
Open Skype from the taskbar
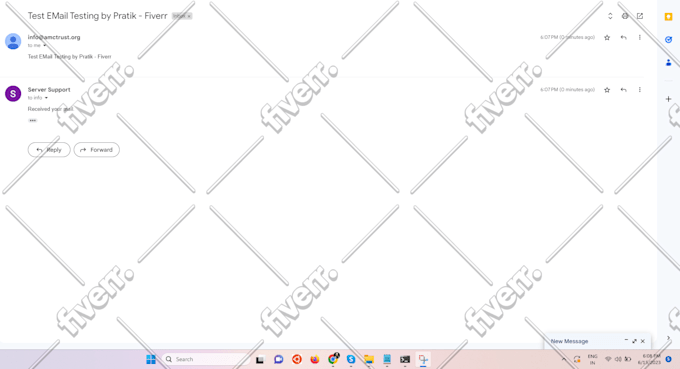(x=351, y=359)
